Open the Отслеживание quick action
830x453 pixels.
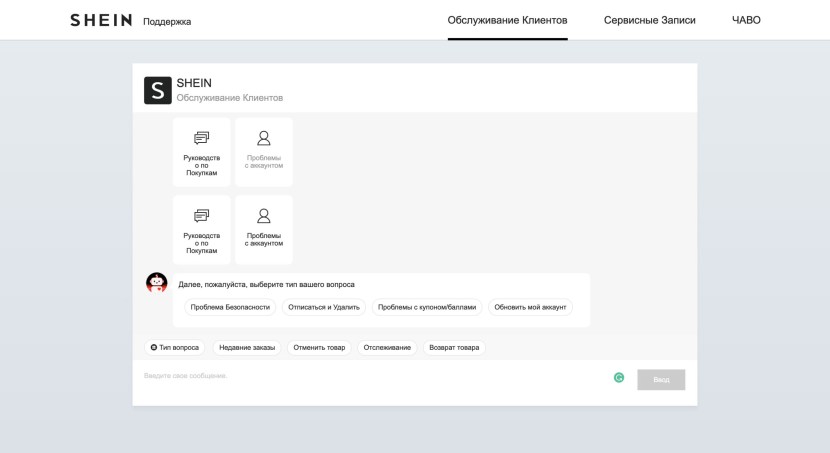point(387,347)
